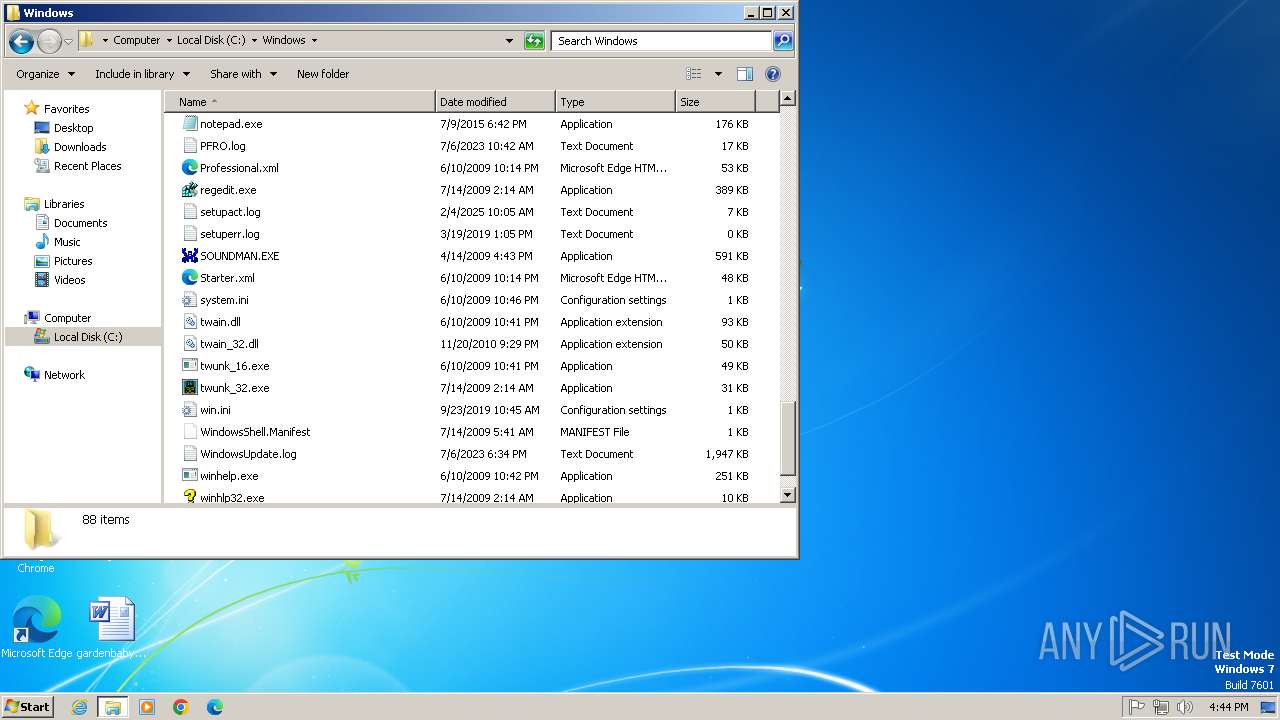
Task: Select the WindowsShell.Manifest file name
Action: tap(255, 432)
